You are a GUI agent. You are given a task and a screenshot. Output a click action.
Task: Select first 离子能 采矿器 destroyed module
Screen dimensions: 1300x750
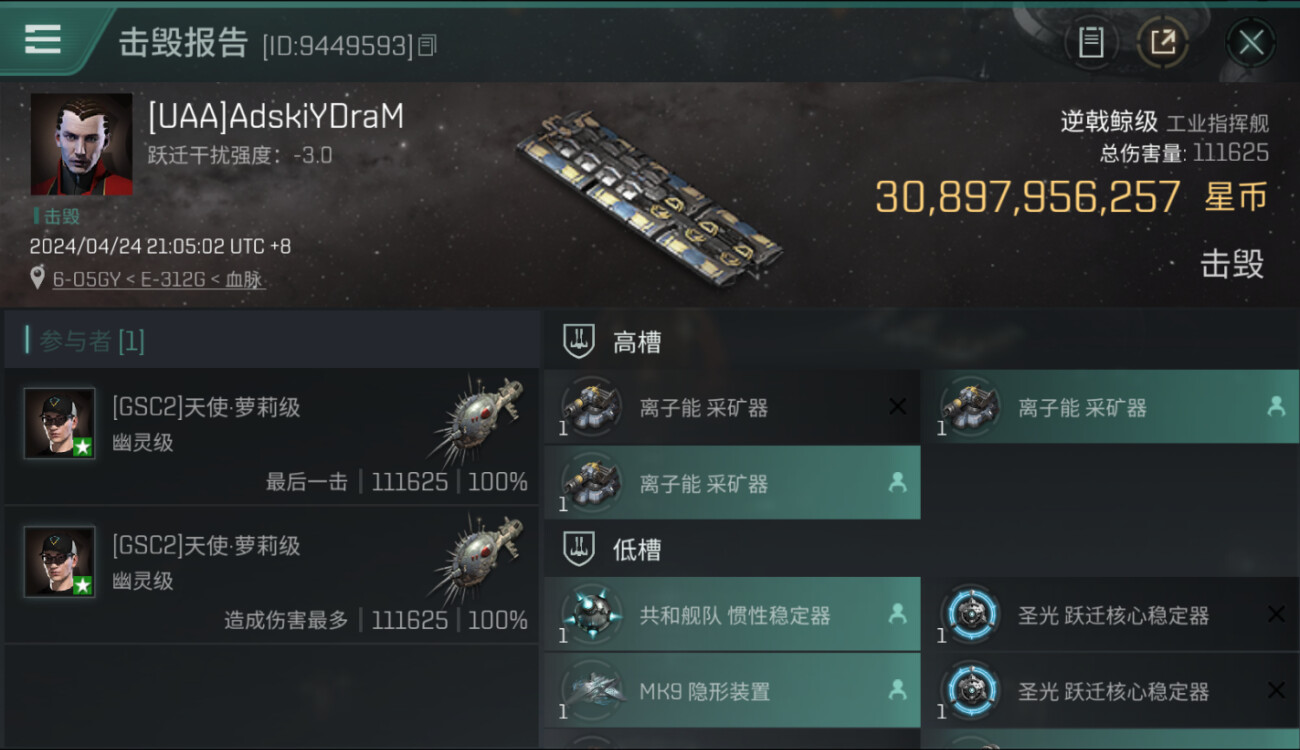point(732,407)
